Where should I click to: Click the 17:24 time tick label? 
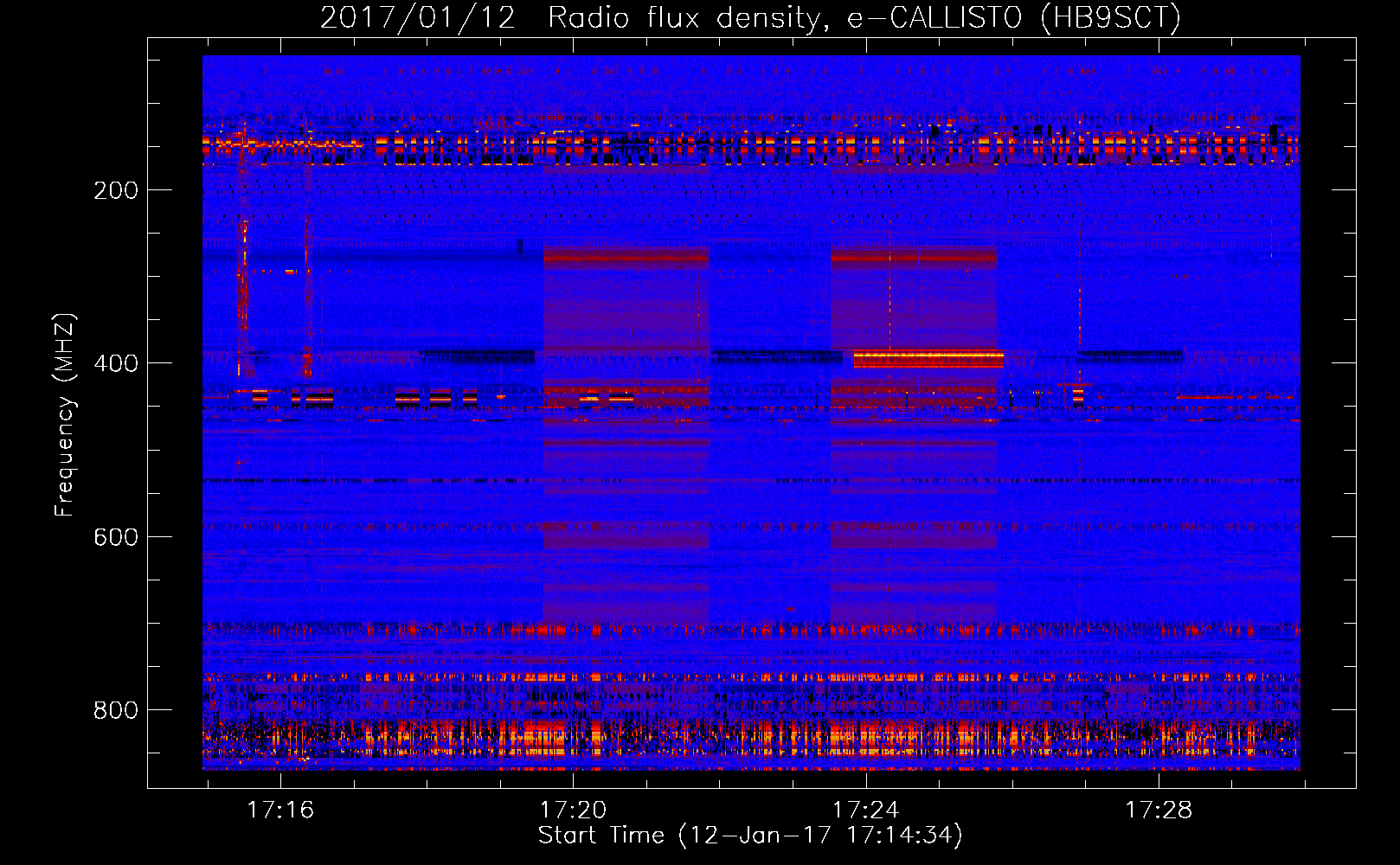[x=865, y=811]
